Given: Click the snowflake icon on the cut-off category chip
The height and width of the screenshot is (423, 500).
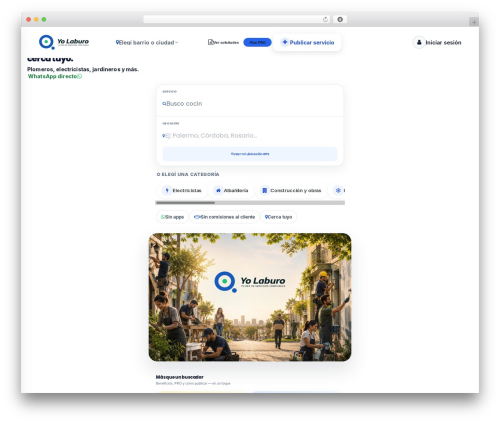Looking at the screenshot, I should (x=338, y=190).
